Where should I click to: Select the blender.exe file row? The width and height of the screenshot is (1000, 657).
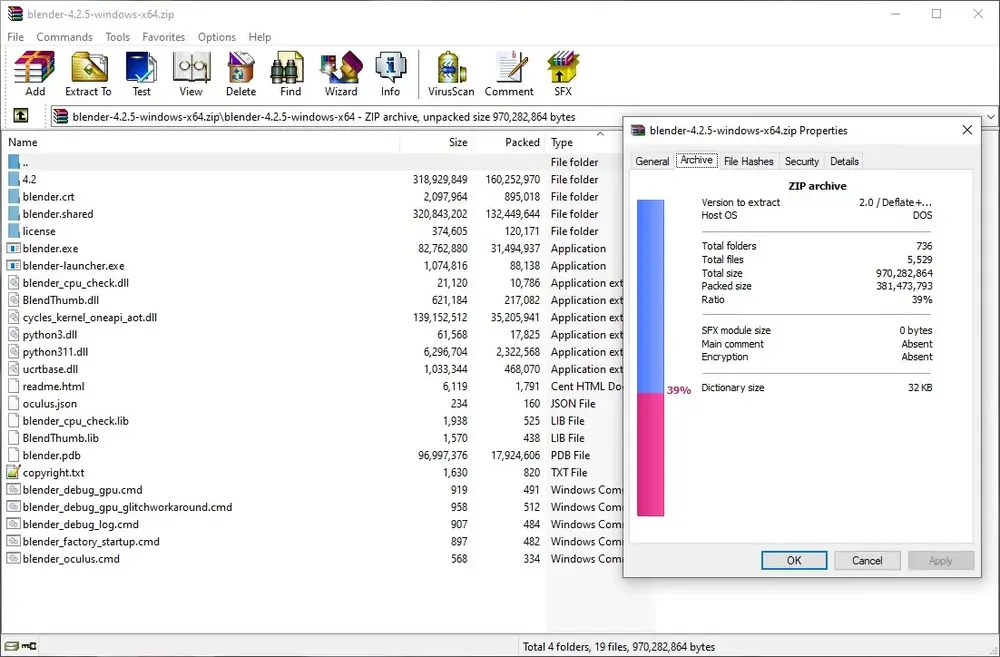(311, 248)
